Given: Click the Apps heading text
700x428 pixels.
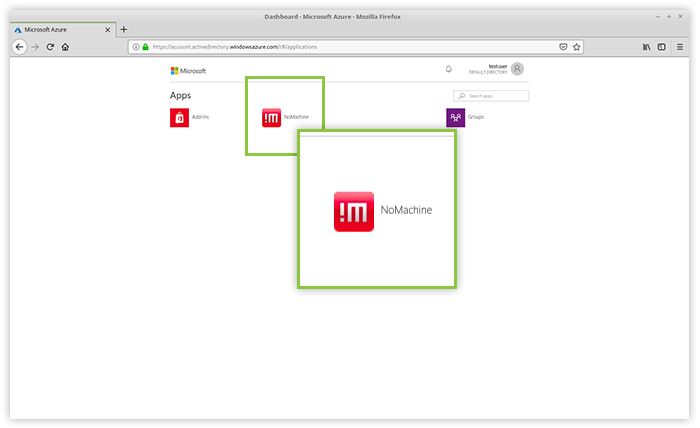Looking at the screenshot, I should pos(180,96).
